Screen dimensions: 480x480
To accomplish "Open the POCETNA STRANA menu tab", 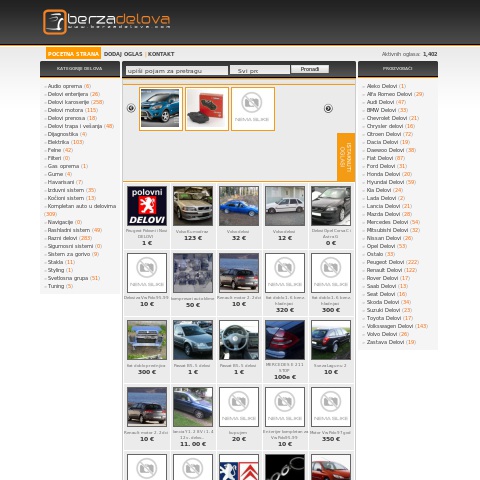I will click(x=73, y=54).
